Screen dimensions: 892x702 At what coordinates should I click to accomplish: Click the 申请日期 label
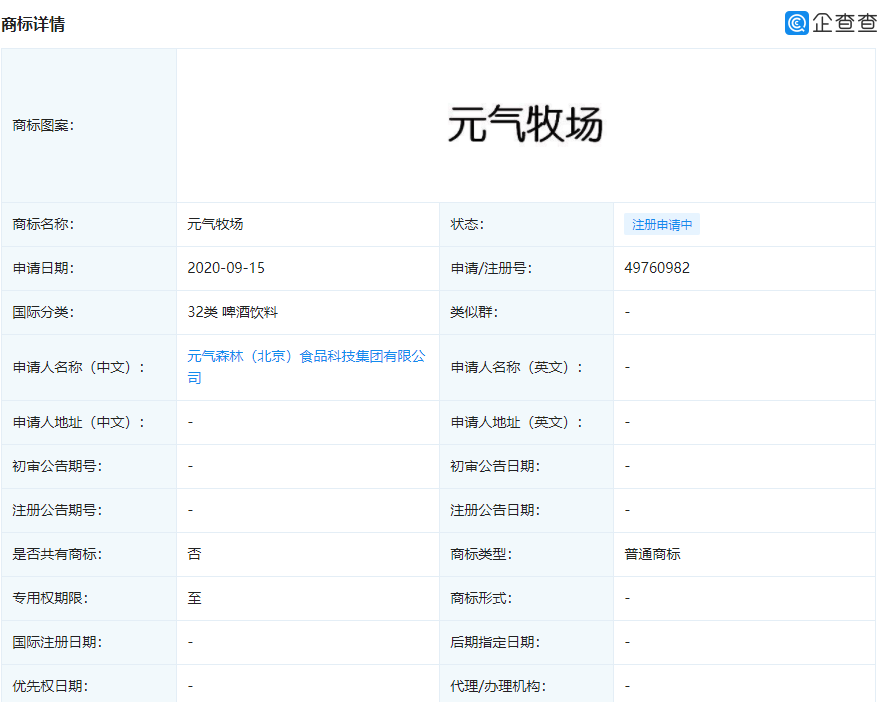43,268
